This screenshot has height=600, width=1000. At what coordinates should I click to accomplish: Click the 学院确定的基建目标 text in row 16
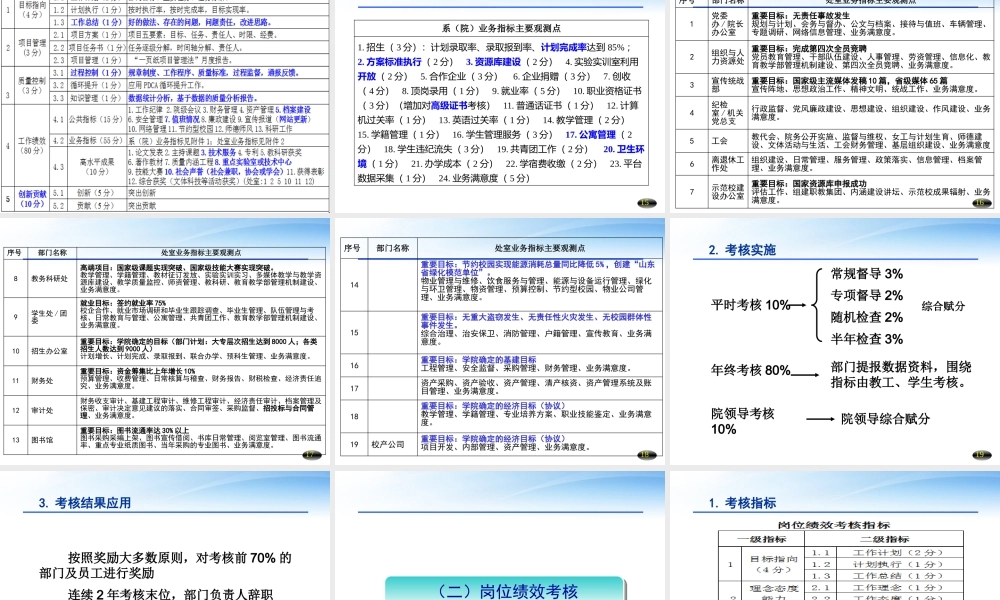click(x=478, y=360)
